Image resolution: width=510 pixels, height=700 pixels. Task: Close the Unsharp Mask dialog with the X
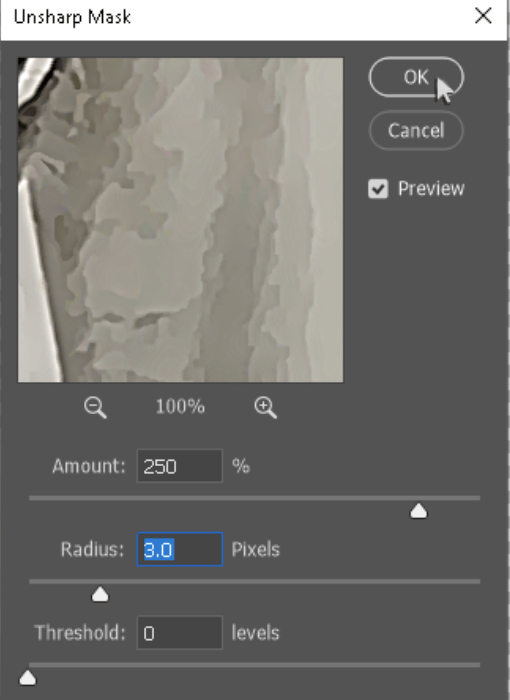pyautogui.click(x=483, y=17)
